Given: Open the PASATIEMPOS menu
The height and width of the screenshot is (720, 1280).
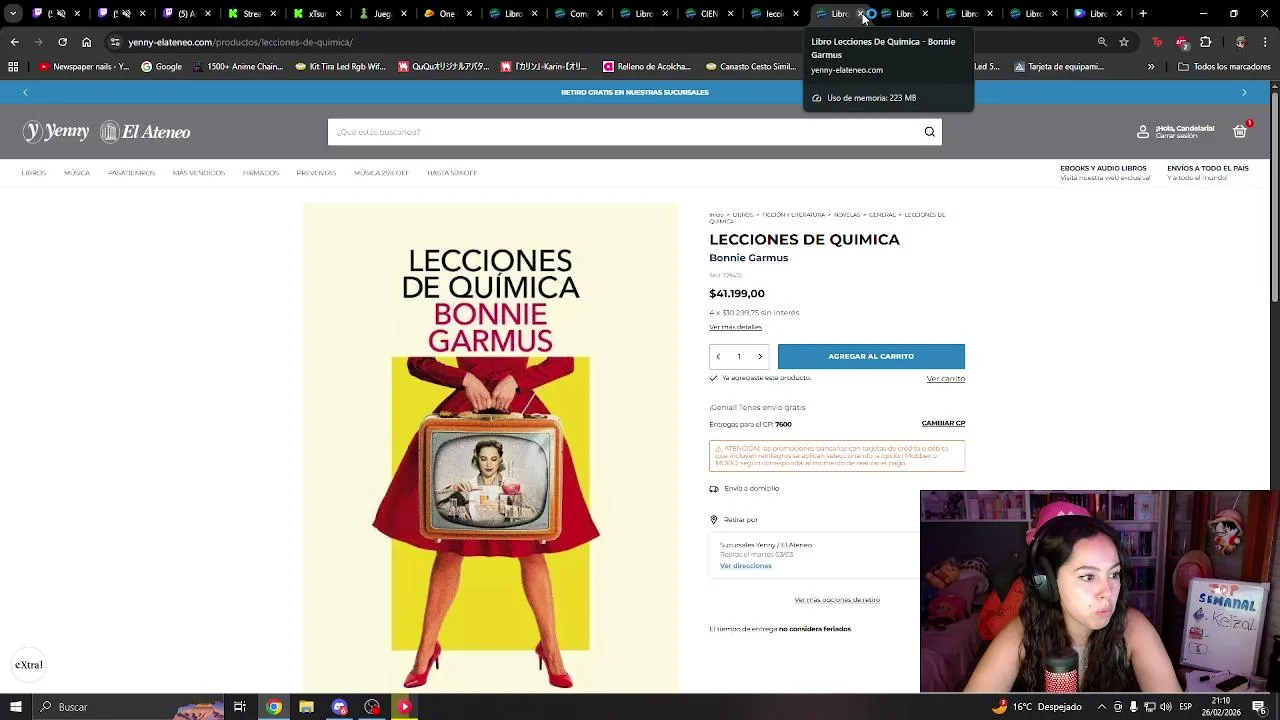Looking at the screenshot, I should tap(132, 173).
